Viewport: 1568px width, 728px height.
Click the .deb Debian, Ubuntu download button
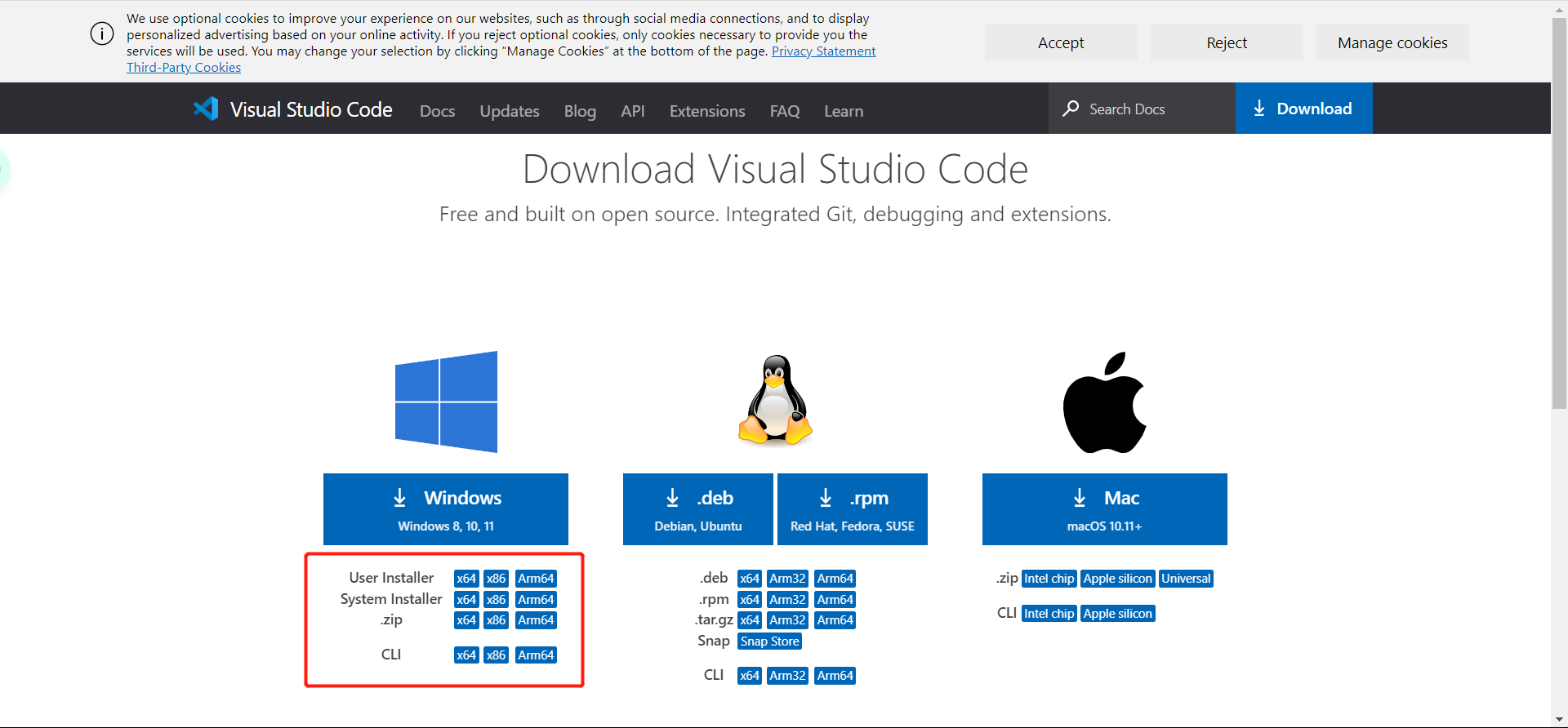(x=698, y=509)
